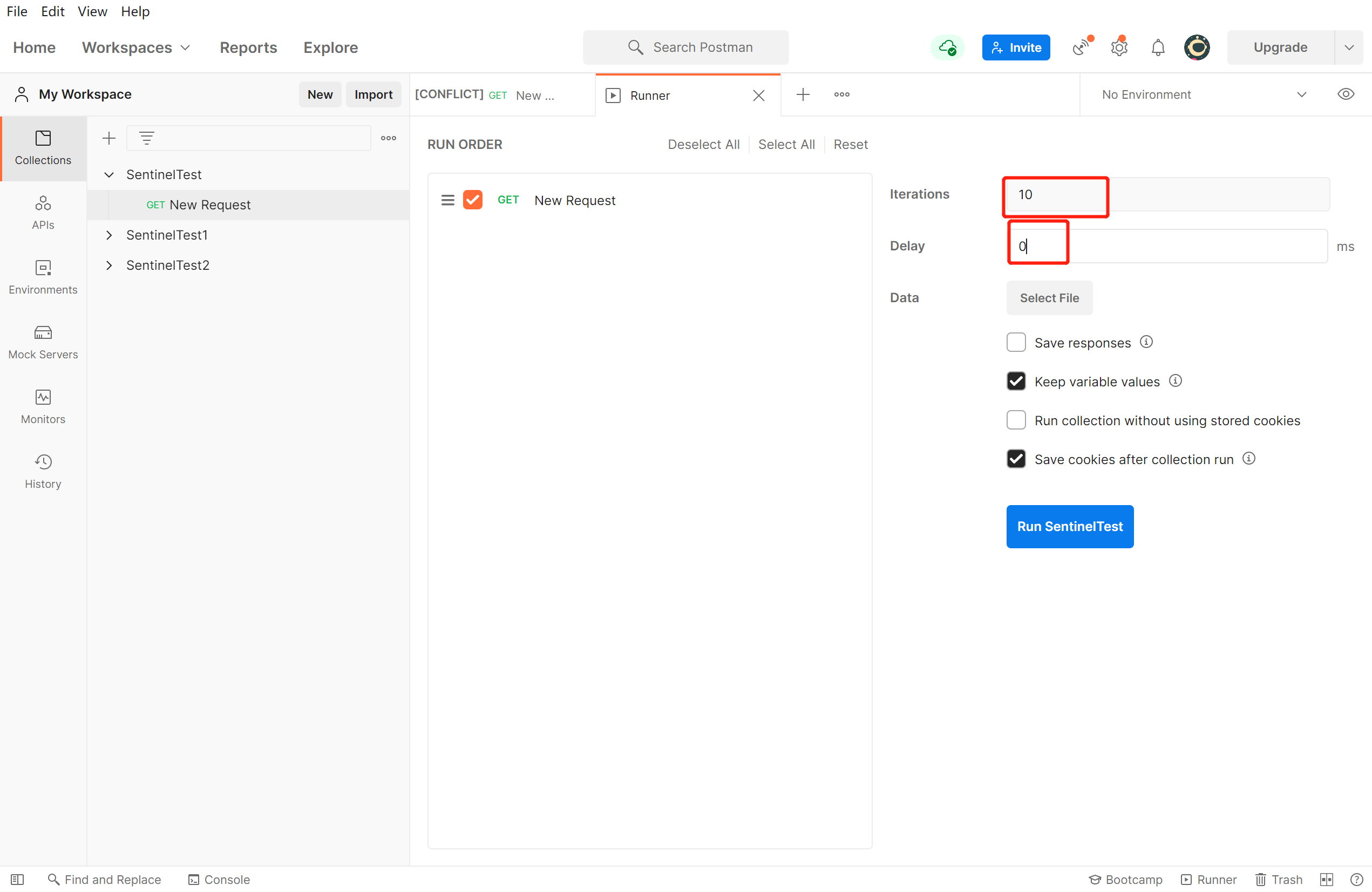1372x892 pixels.
Task: Click the Run SentinelTest button
Action: 1069,526
